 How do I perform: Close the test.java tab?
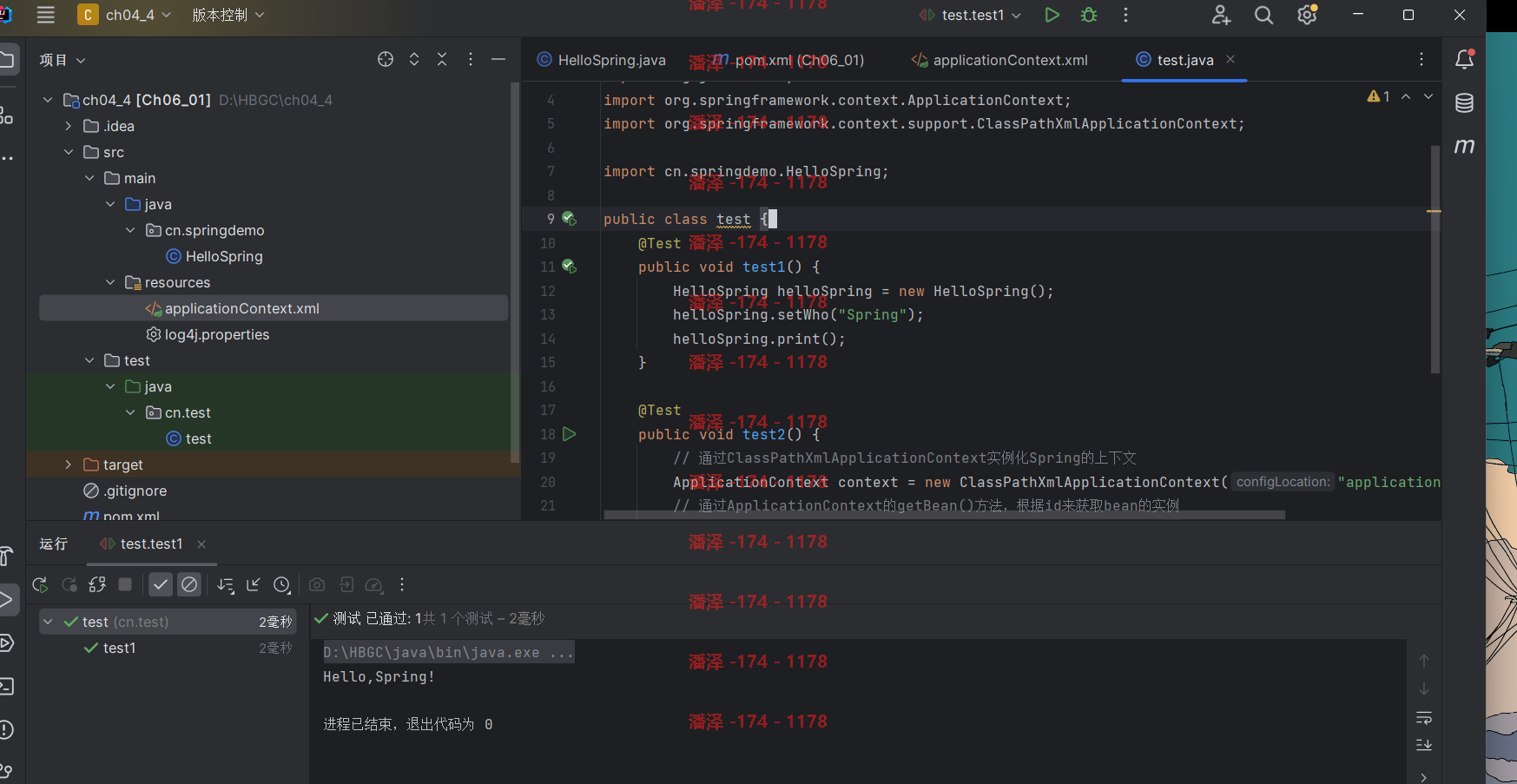1230,59
